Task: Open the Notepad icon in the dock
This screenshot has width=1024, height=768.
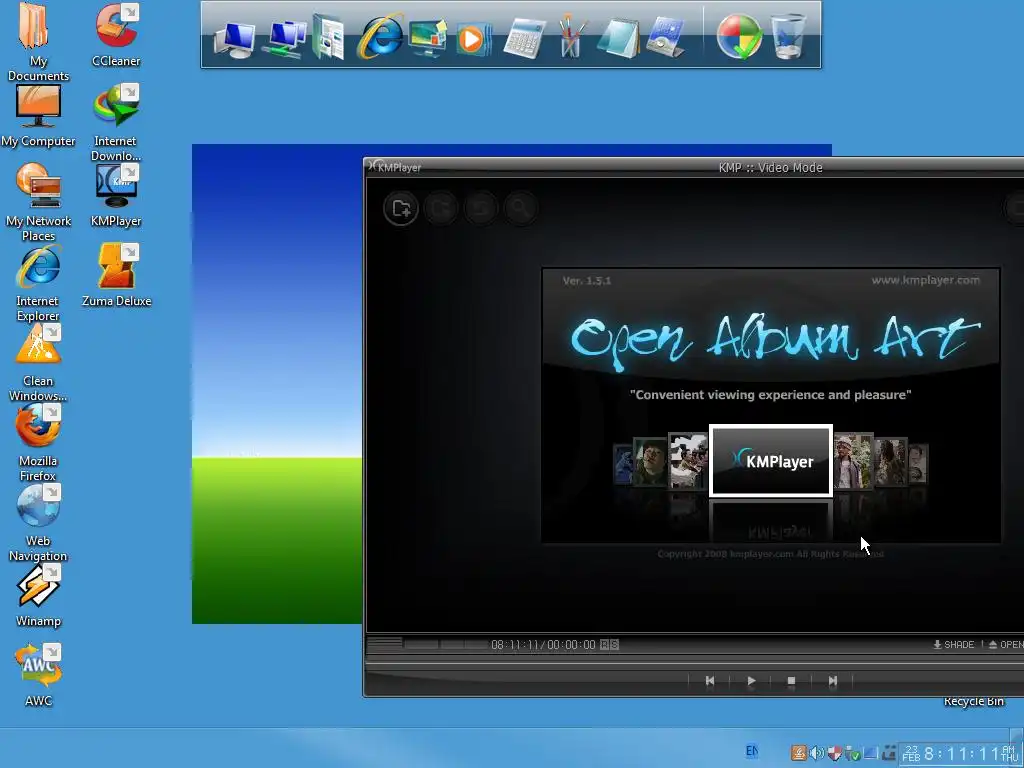Action: coord(618,38)
